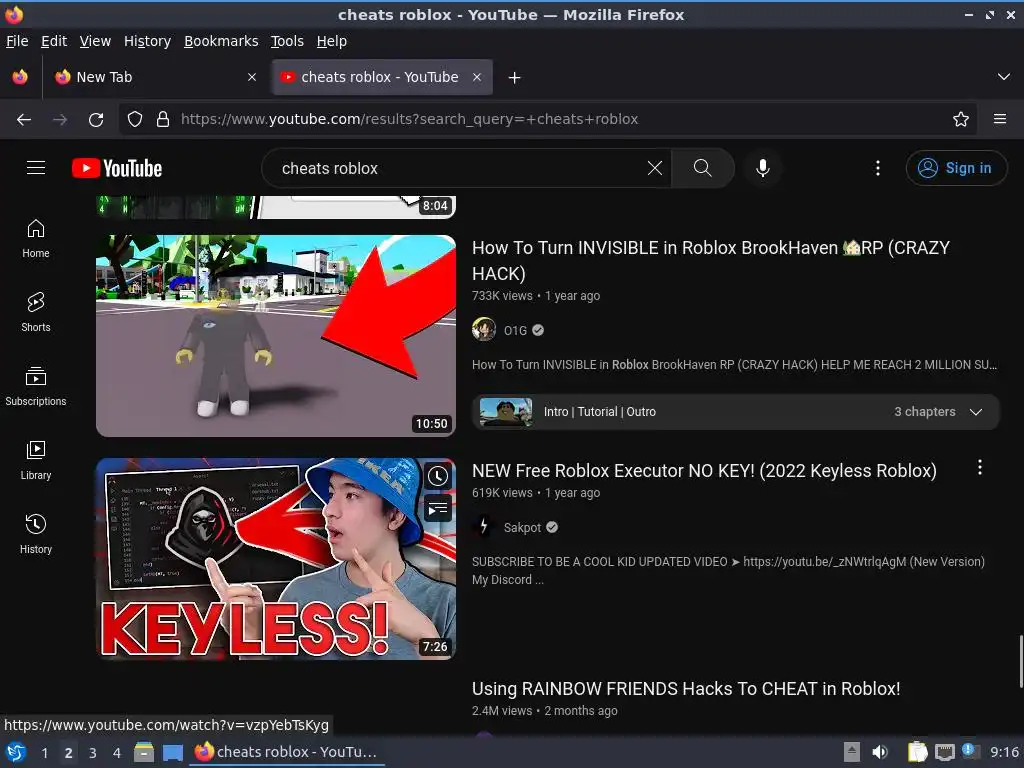Click the site security padlock icon
Viewport: 1024px width, 768px height.
(163, 120)
